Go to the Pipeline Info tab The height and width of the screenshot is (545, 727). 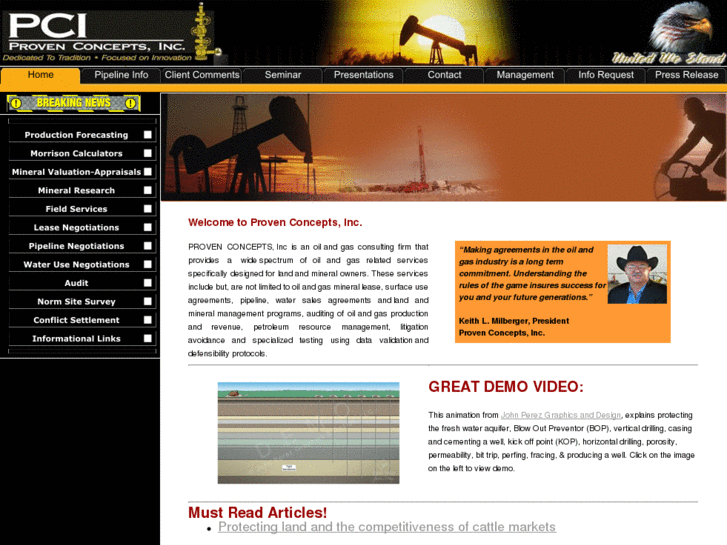click(121, 75)
